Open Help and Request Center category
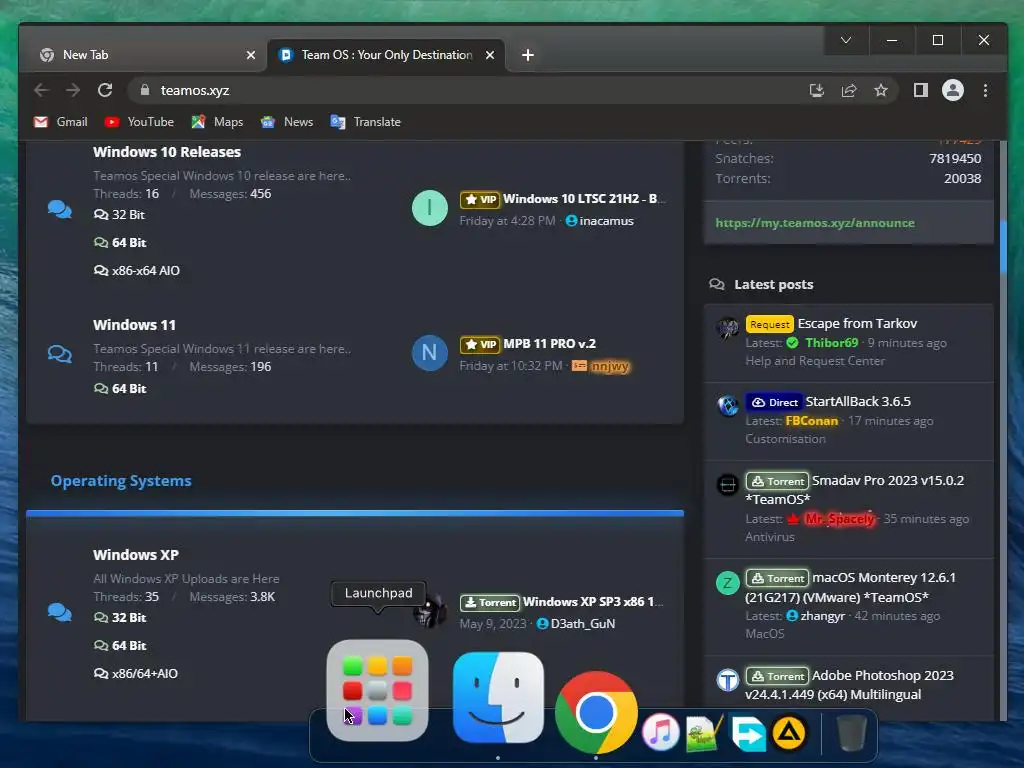 tap(815, 361)
